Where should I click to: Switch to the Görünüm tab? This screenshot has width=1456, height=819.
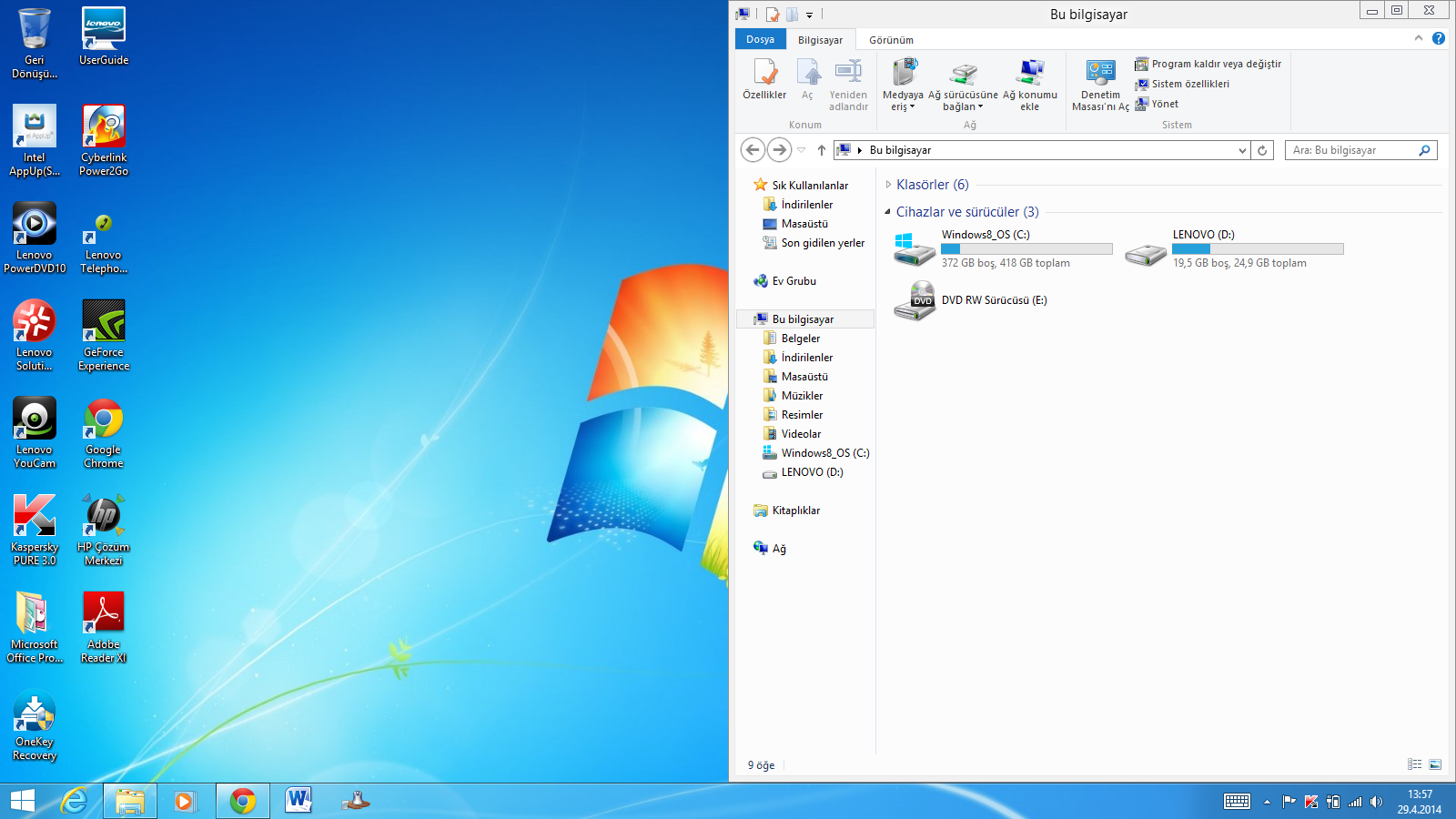click(891, 40)
